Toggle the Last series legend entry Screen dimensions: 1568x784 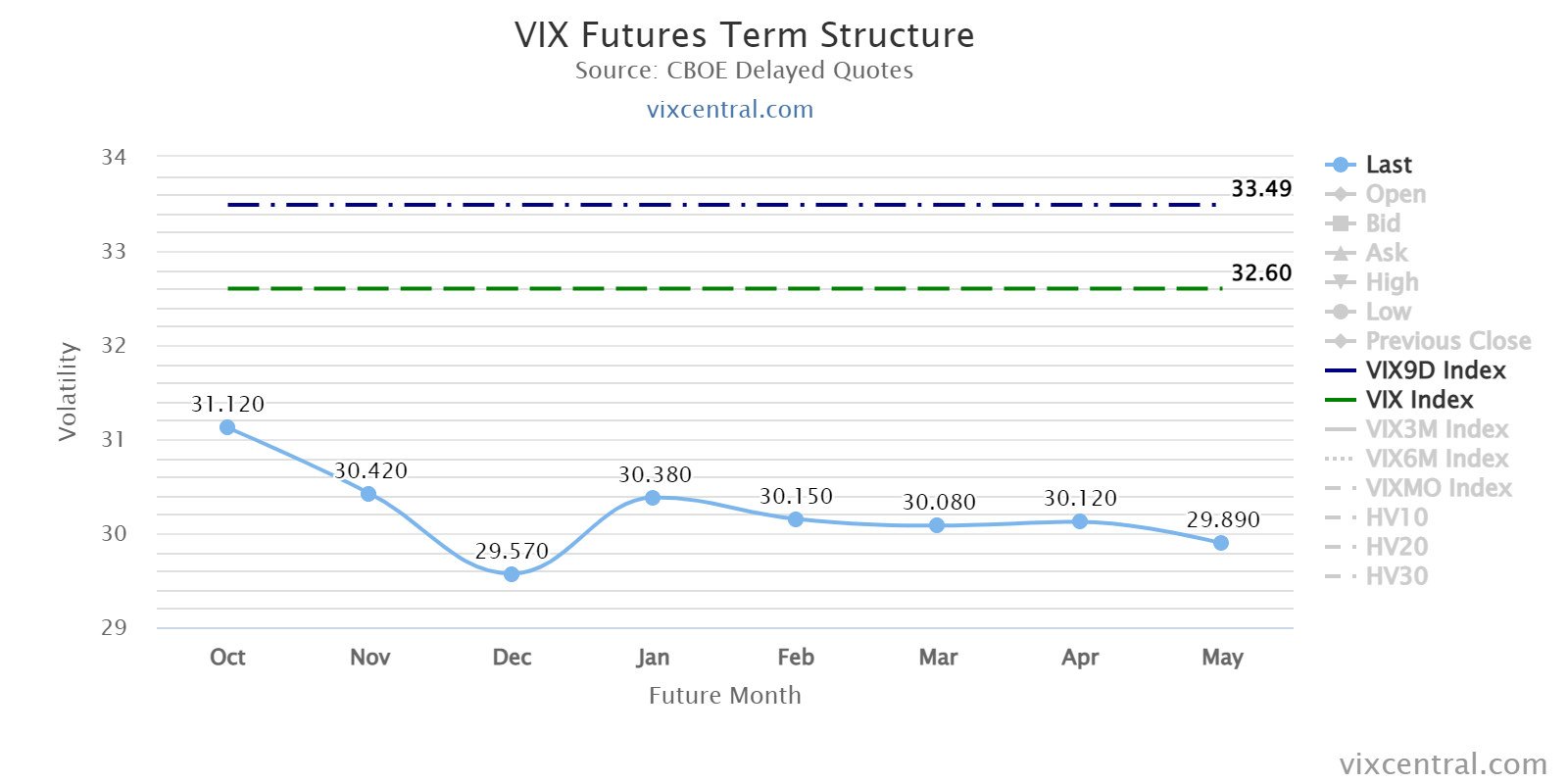click(1368, 165)
